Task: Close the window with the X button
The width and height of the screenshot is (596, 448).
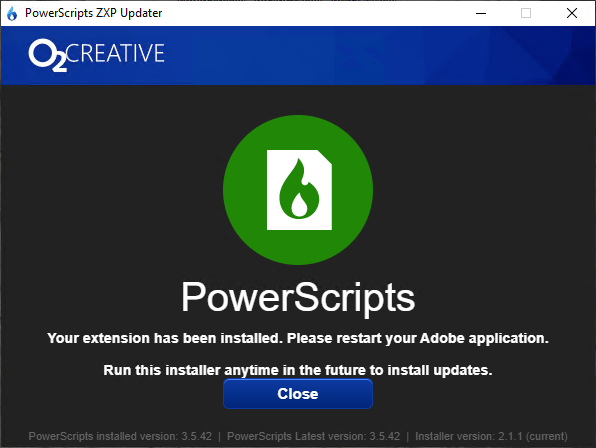Action: coord(572,13)
